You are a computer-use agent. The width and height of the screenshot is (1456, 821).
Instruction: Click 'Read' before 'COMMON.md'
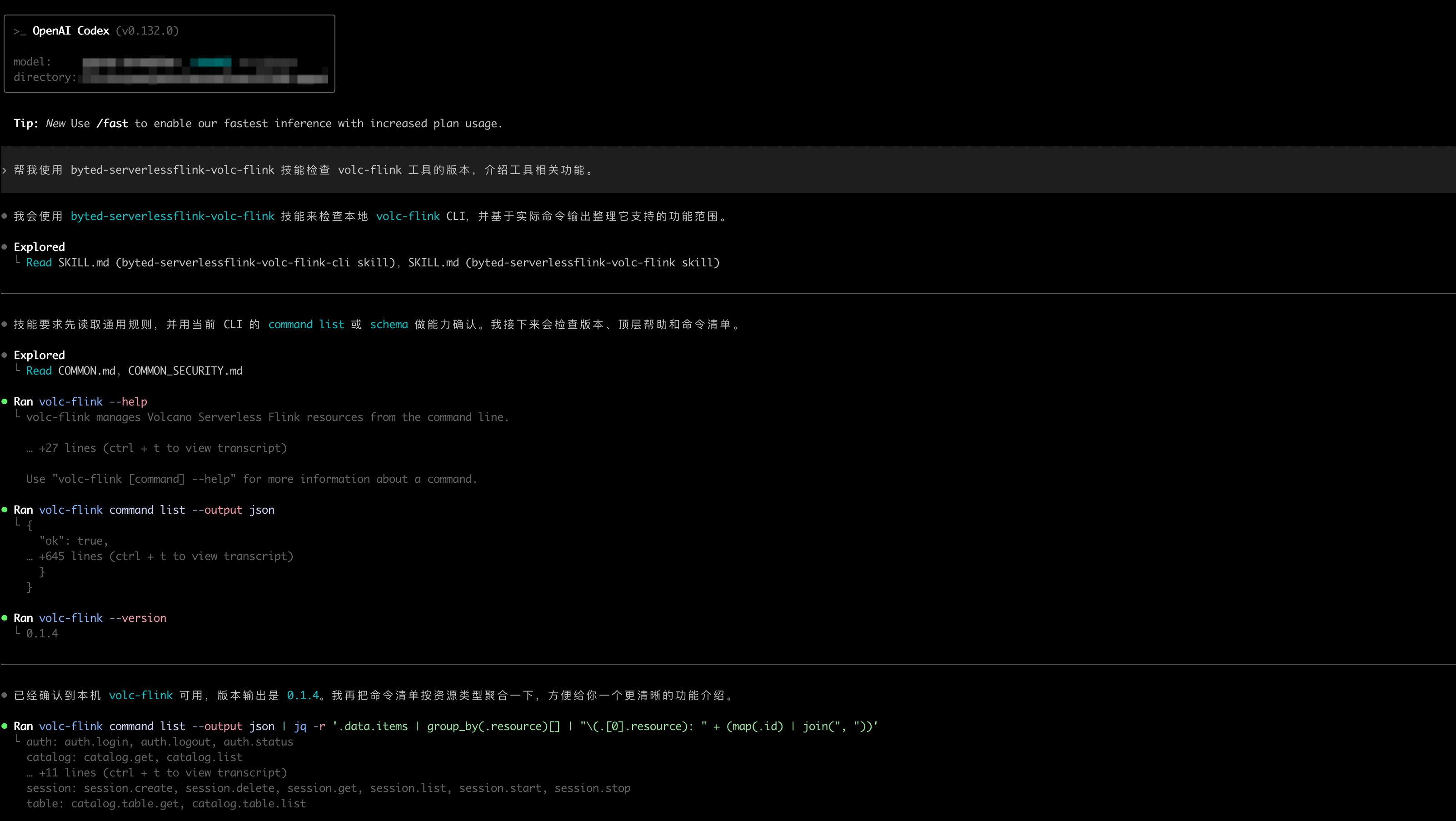pyautogui.click(x=39, y=370)
